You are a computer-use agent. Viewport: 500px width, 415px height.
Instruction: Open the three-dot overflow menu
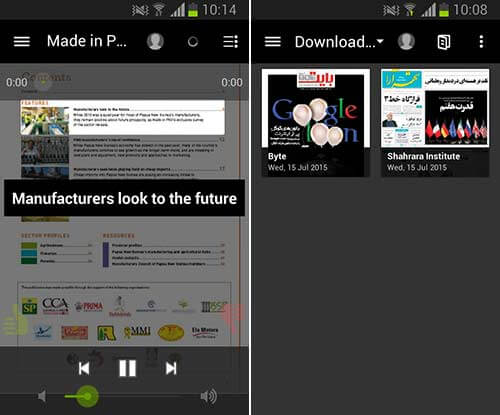(x=481, y=42)
